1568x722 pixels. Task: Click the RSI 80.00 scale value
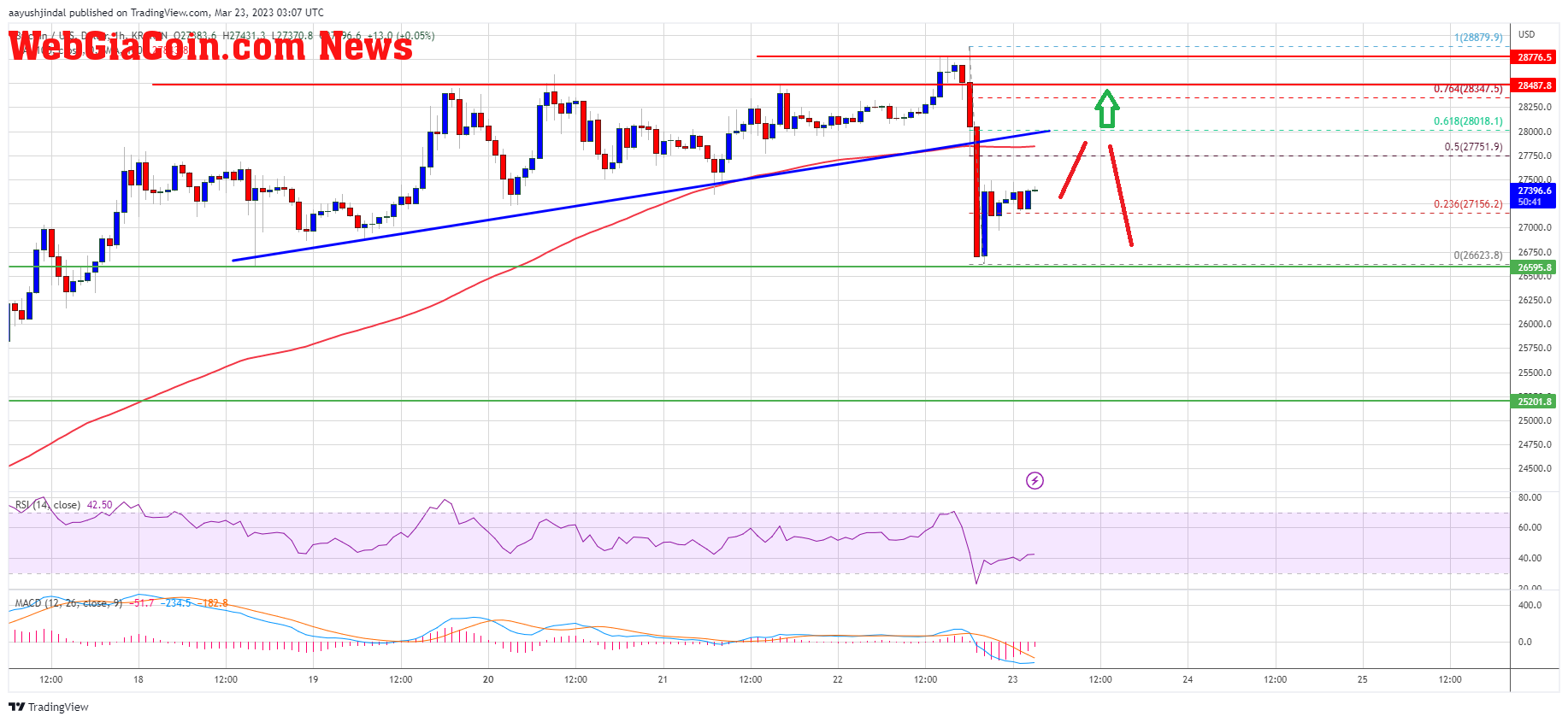coord(1530,497)
